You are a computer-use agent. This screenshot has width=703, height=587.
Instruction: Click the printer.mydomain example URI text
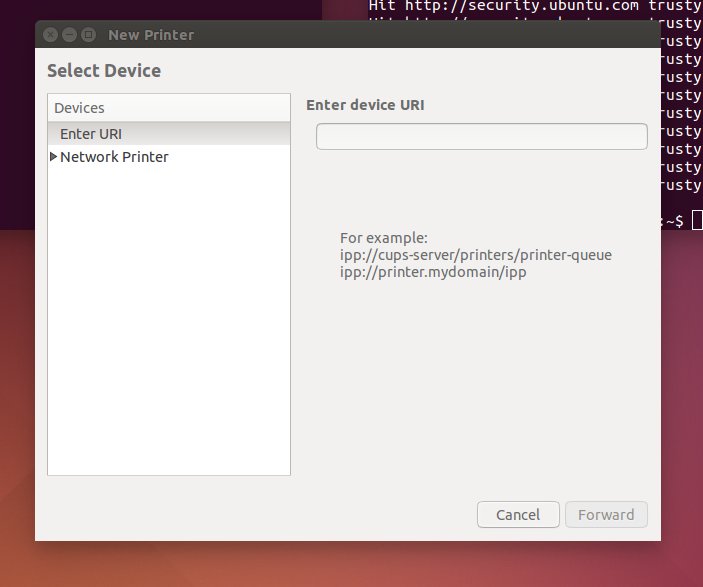pyautogui.click(x=433, y=272)
